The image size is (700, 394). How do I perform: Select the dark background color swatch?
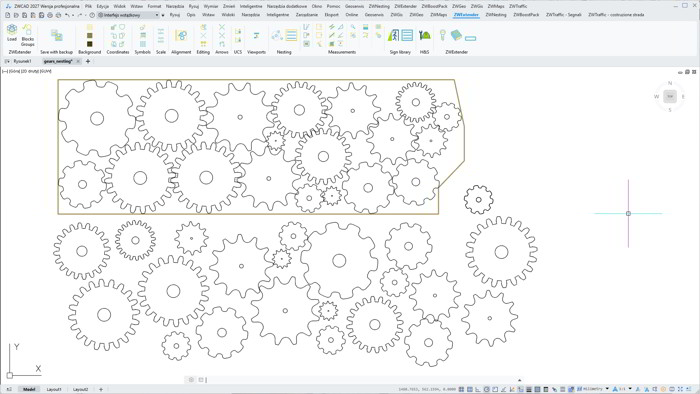pyautogui.click(x=90, y=44)
